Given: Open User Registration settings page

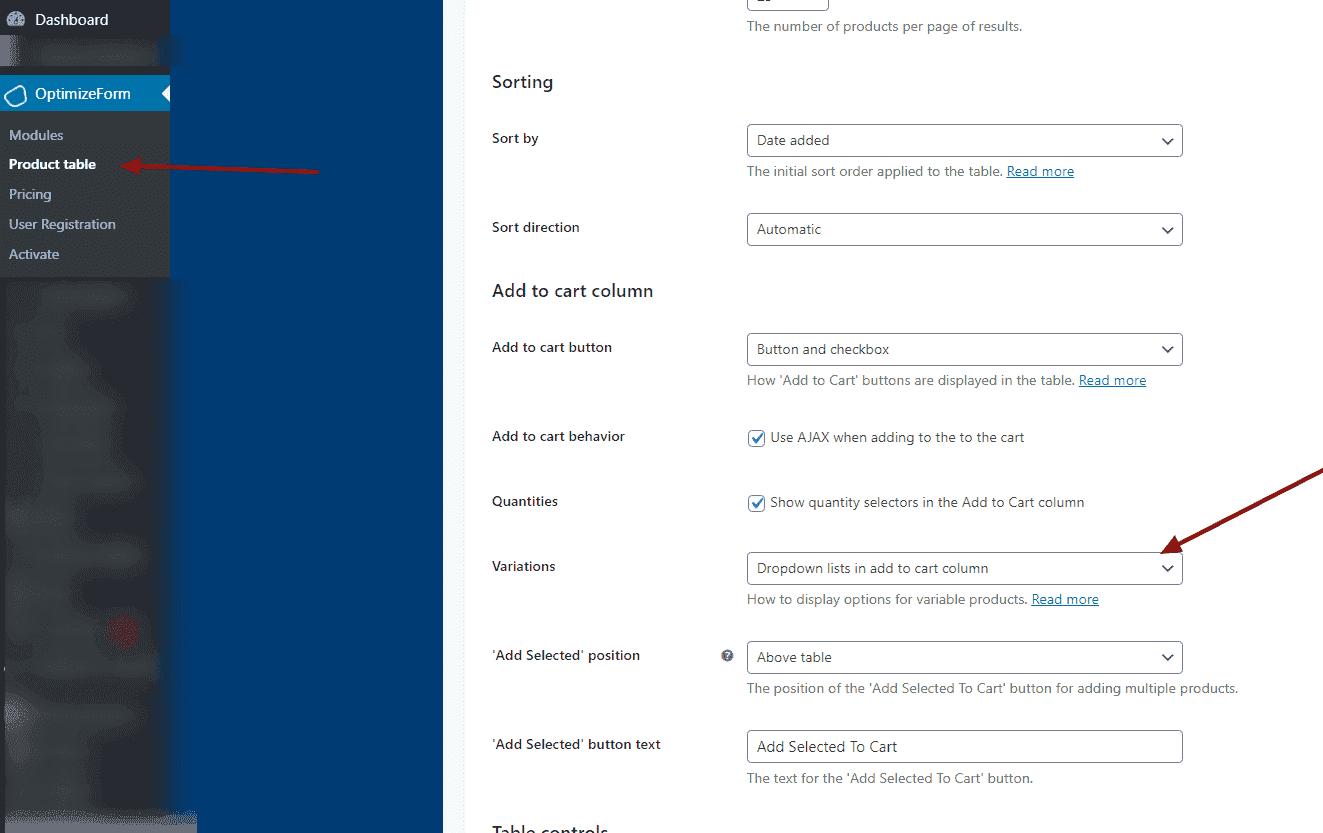Looking at the screenshot, I should [x=62, y=225].
